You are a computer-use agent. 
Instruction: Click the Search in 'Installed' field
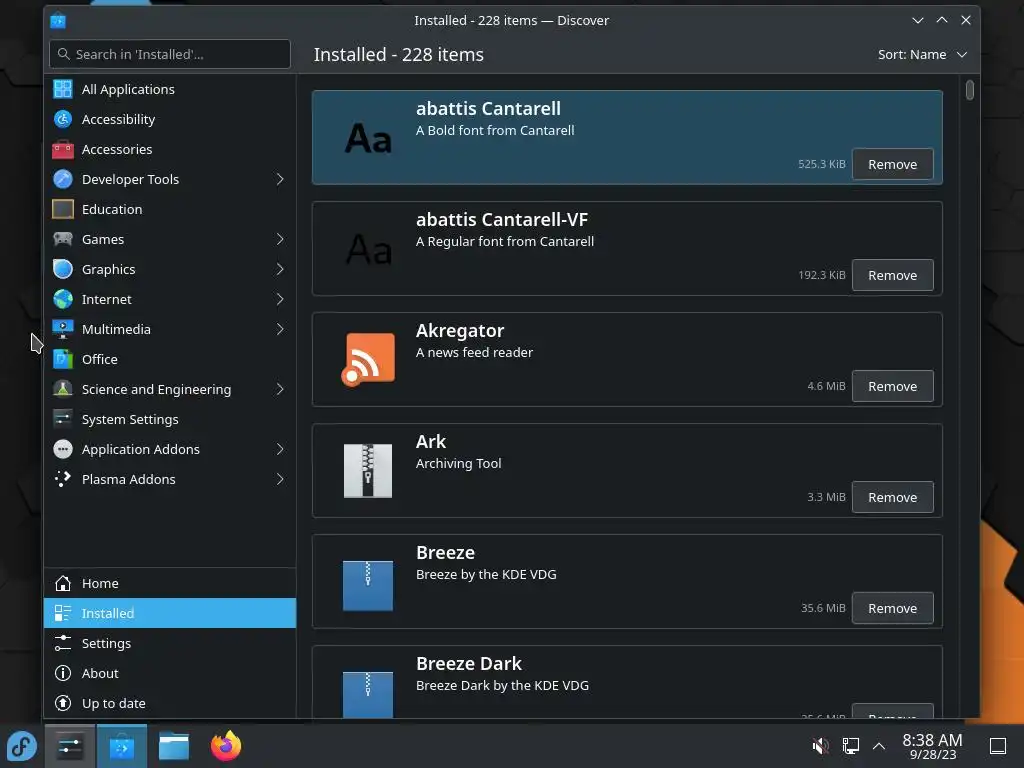[170, 54]
